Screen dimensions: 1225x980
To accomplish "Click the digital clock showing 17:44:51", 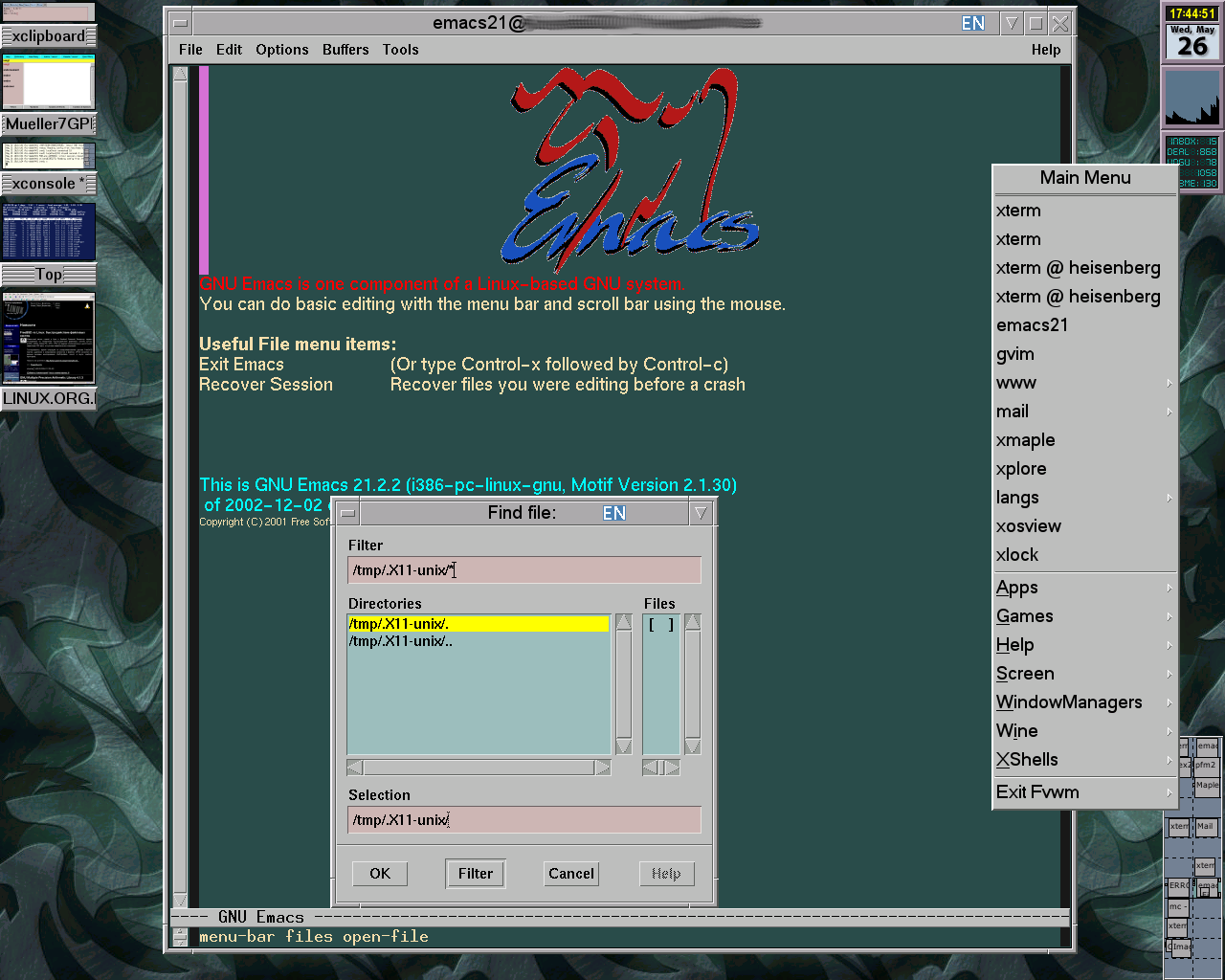I will 1192,13.
